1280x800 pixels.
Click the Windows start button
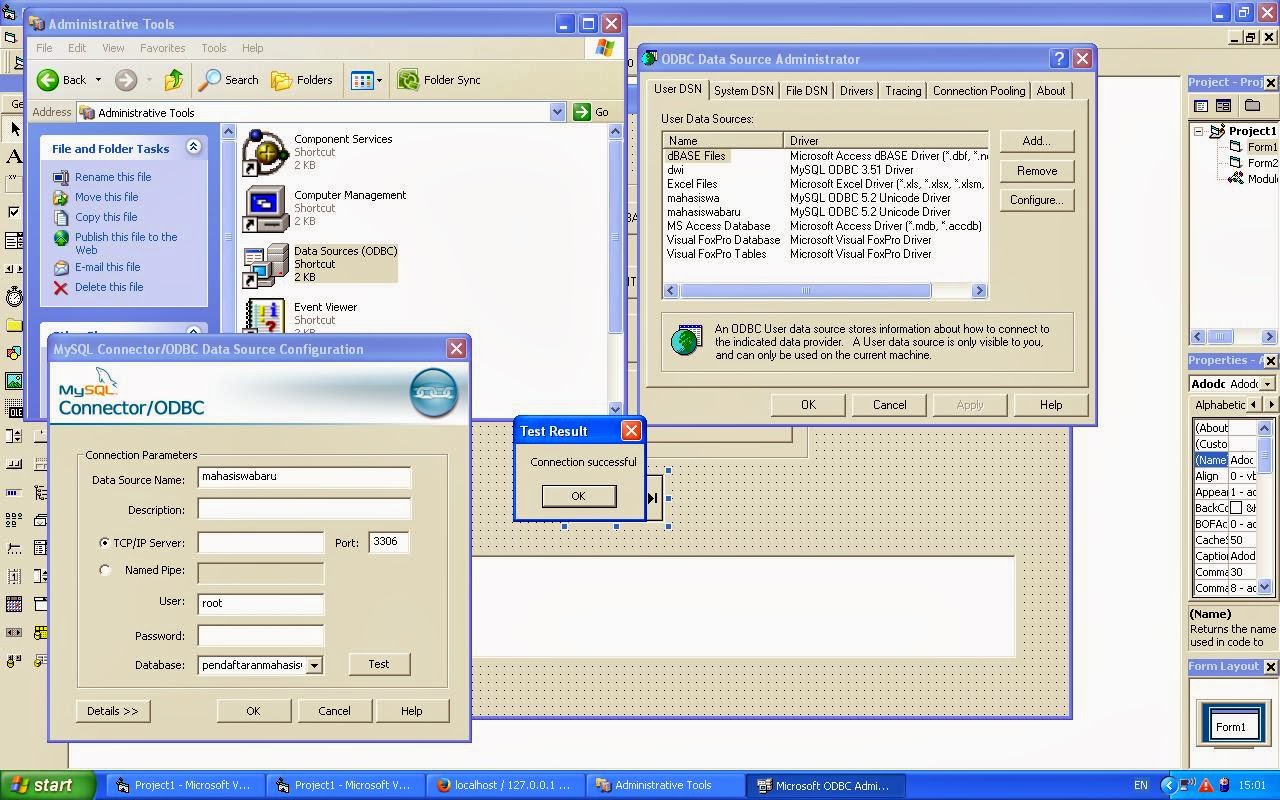click(x=48, y=785)
